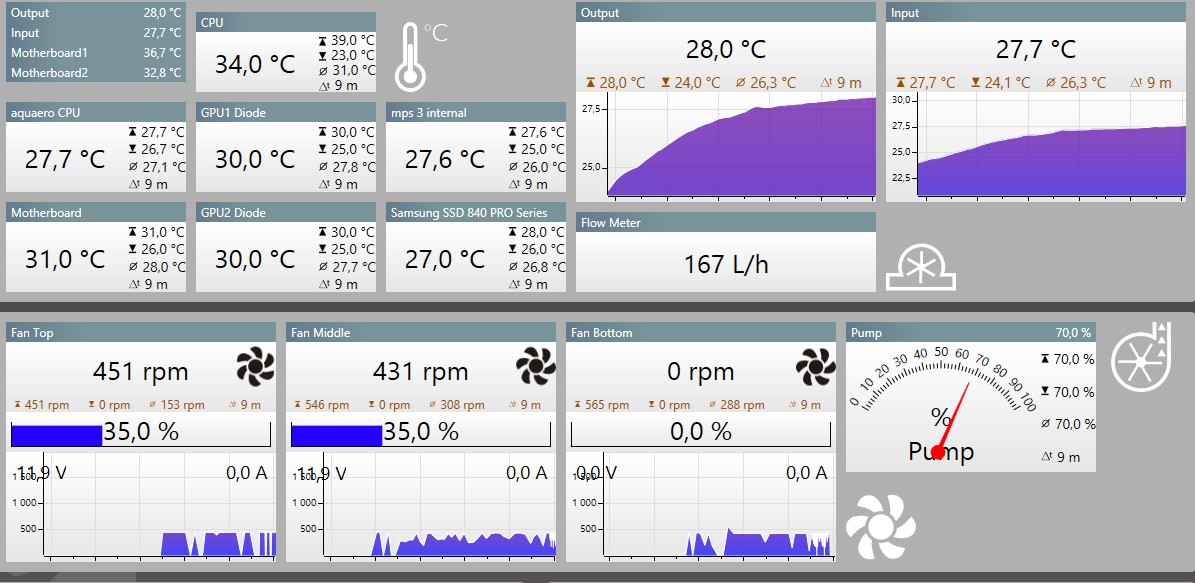Image resolution: width=1195 pixels, height=583 pixels.
Task: Click the large mps 3 internal 27,6 °C reading
Action: [444, 159]
